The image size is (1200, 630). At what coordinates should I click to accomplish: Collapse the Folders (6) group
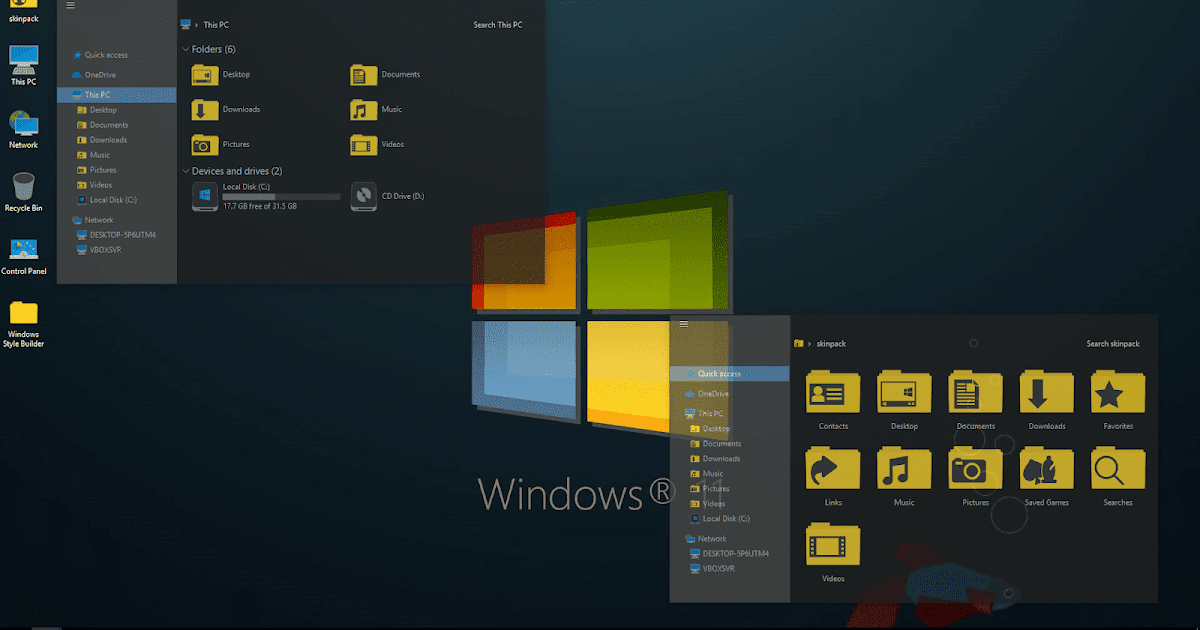pos(186,49)
